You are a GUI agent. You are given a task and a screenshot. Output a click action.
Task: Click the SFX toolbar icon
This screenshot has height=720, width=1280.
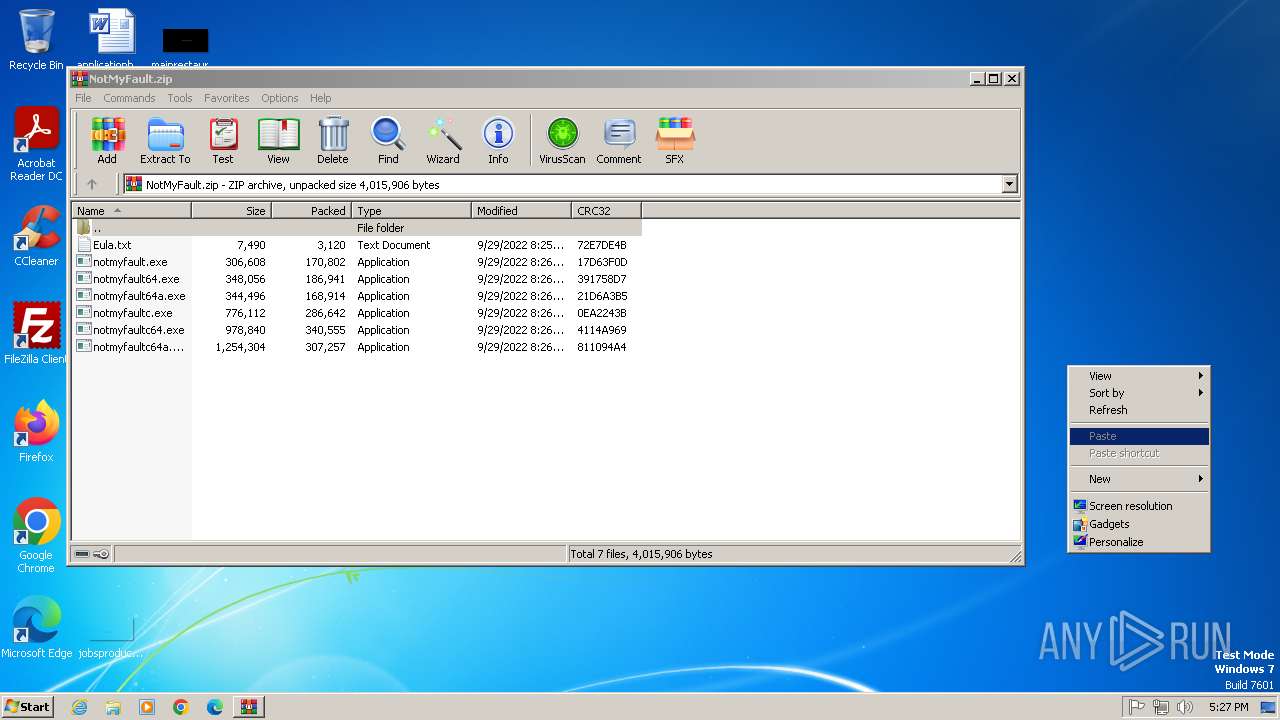point(675,140)
